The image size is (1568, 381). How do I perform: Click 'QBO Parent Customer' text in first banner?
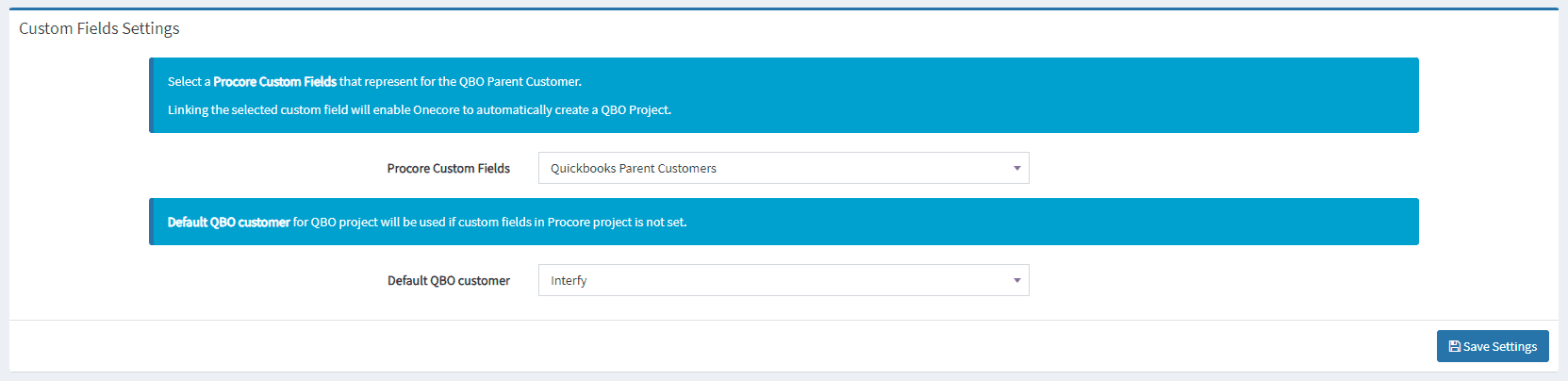pyautogui.click(x=520, y=82)
